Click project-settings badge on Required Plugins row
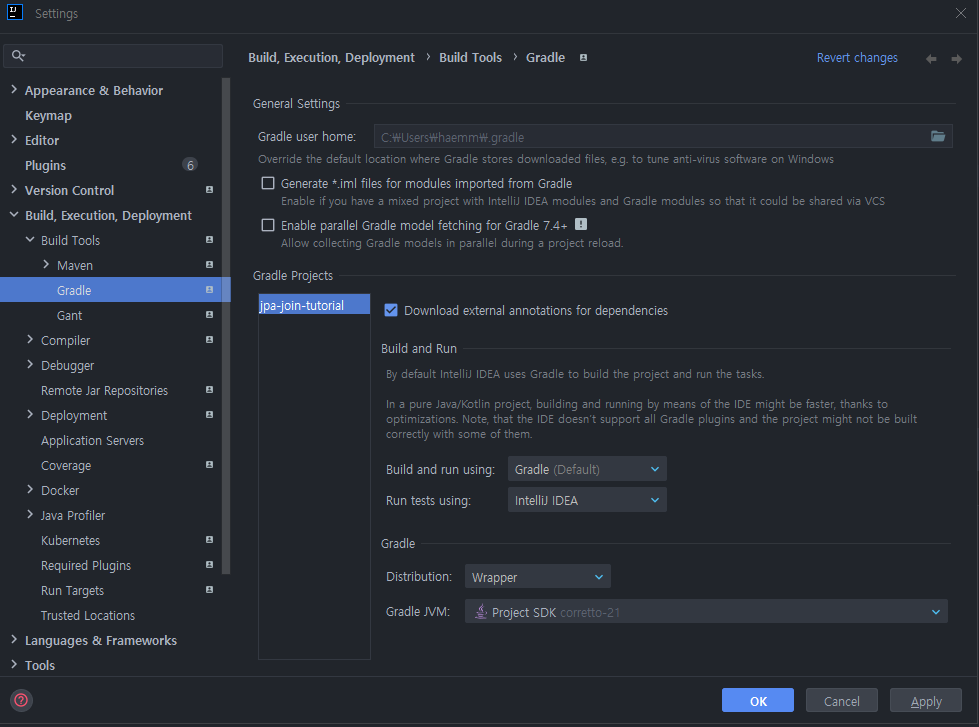This screenshot has width=979, height=727. tap(209, 565)
